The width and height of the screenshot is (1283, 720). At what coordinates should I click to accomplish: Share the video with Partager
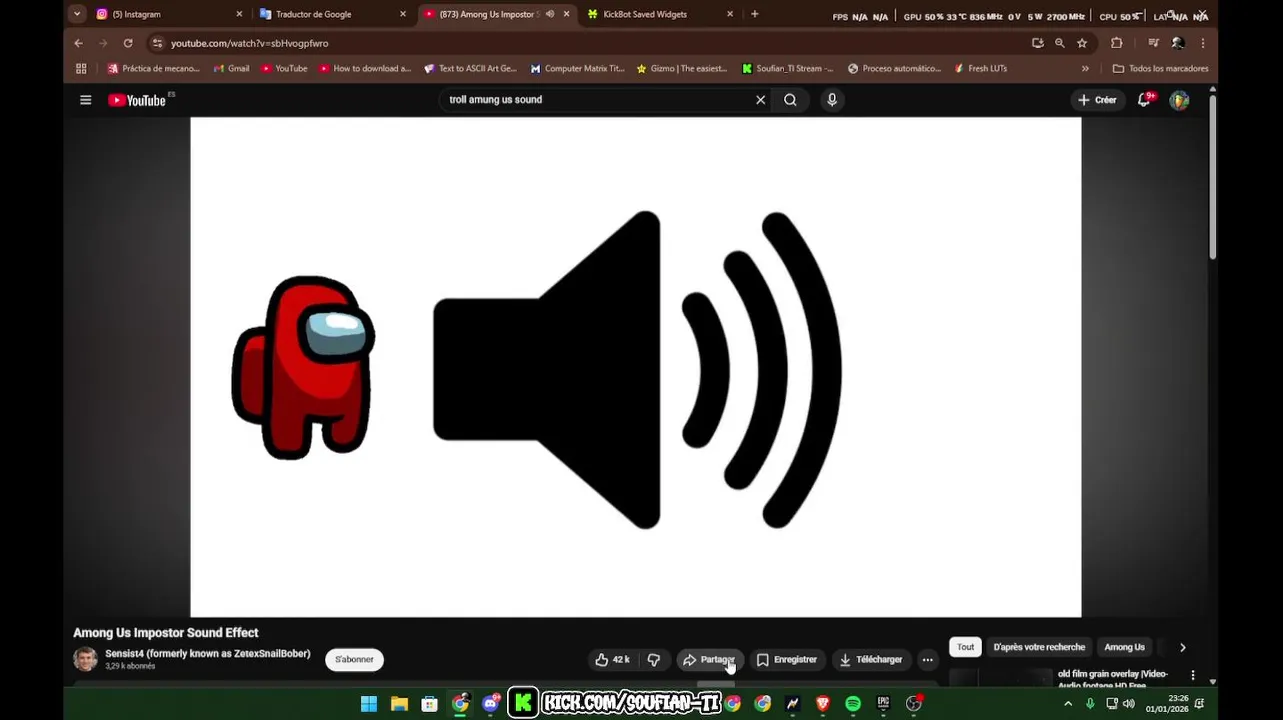click(x=709, y=660)
